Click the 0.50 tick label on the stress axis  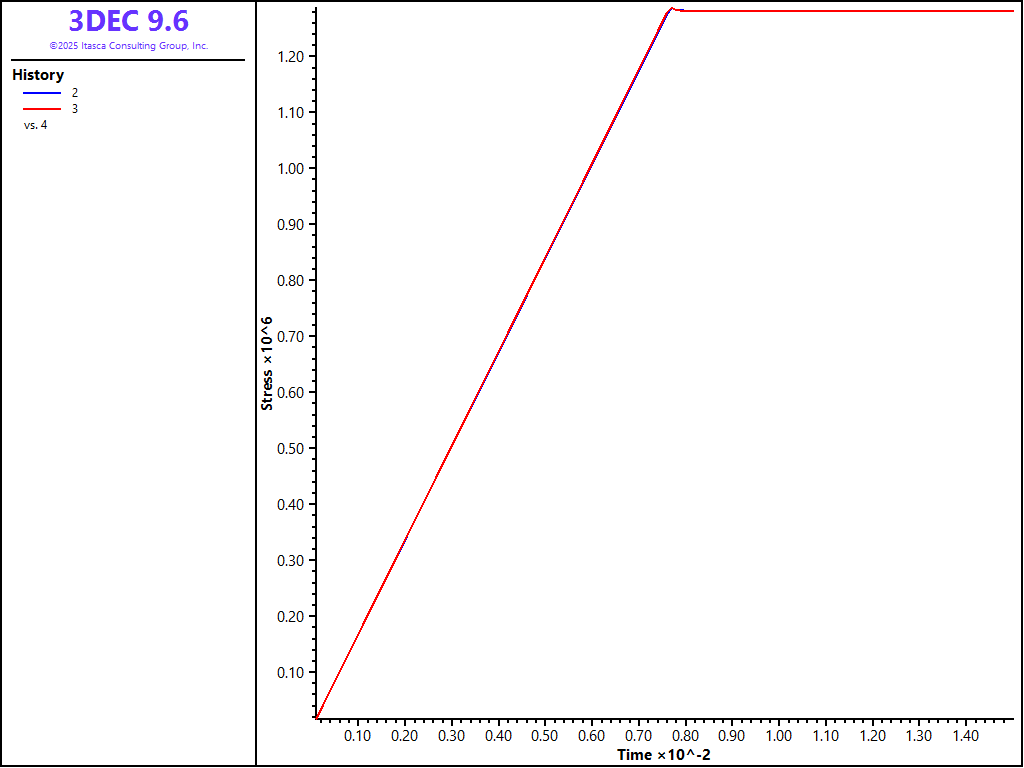pyautogui.click(x=292, y=448)
